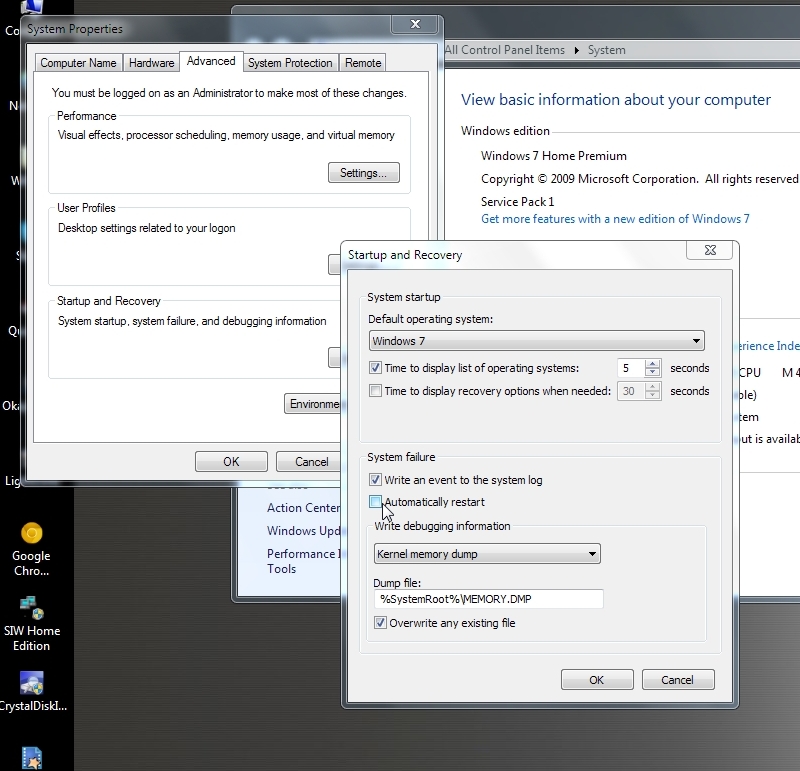This screenshot has width=800, height=771.
Task: Click All Control Panel Items breadcrumb
Action: pyautogui.click(x=505, y=50)
